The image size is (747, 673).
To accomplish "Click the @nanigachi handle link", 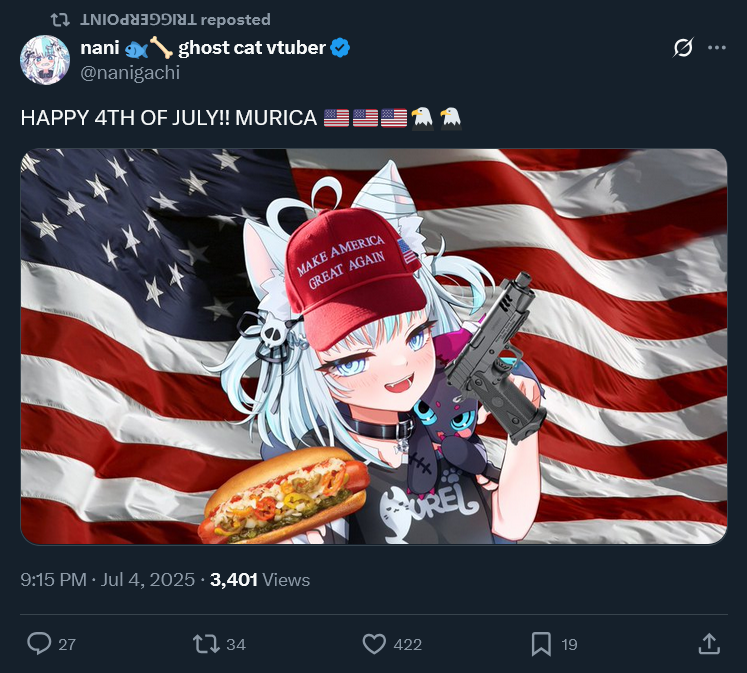I will coord(130,73).
